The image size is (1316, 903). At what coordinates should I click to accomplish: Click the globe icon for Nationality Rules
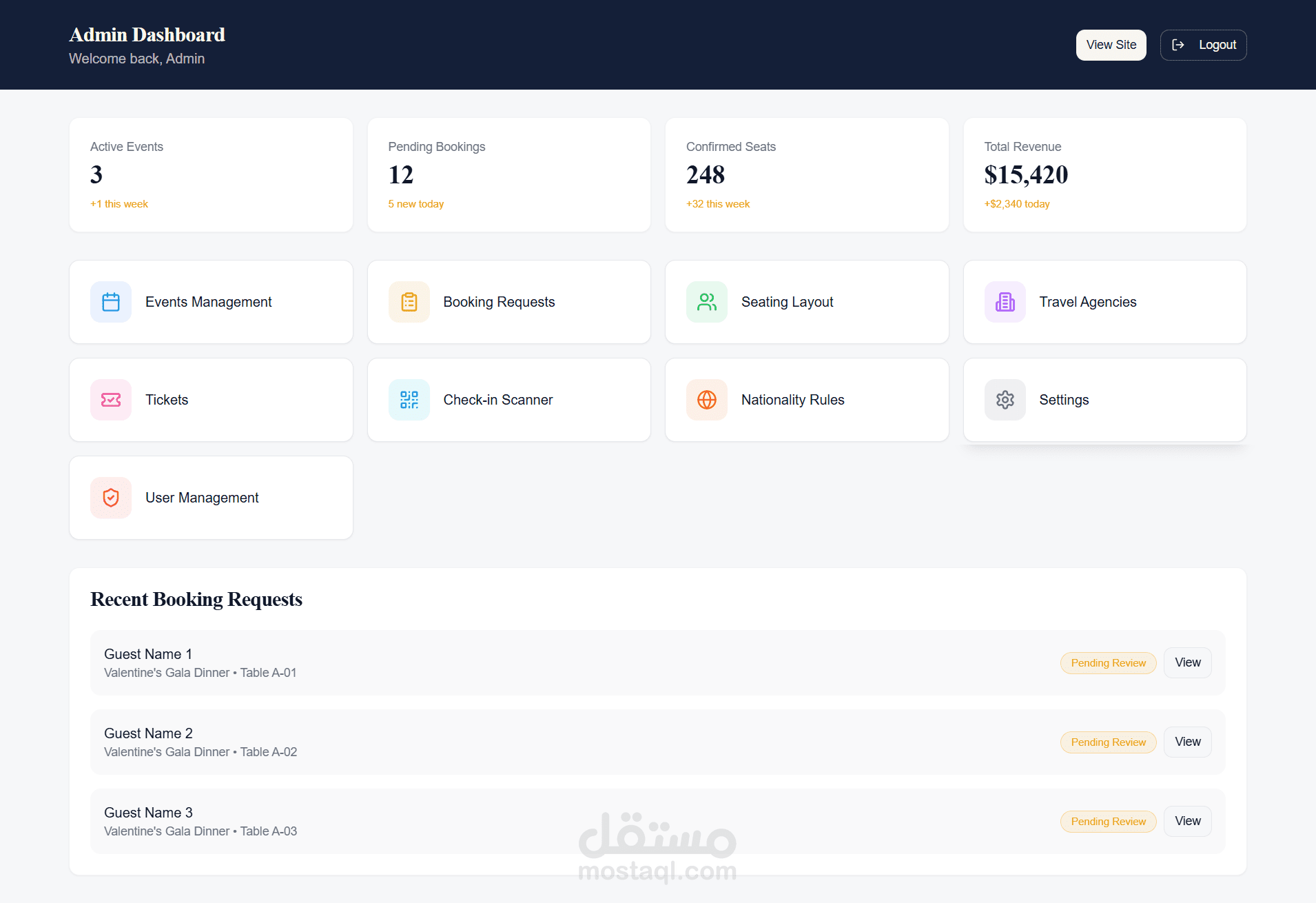tap(707, 400)
